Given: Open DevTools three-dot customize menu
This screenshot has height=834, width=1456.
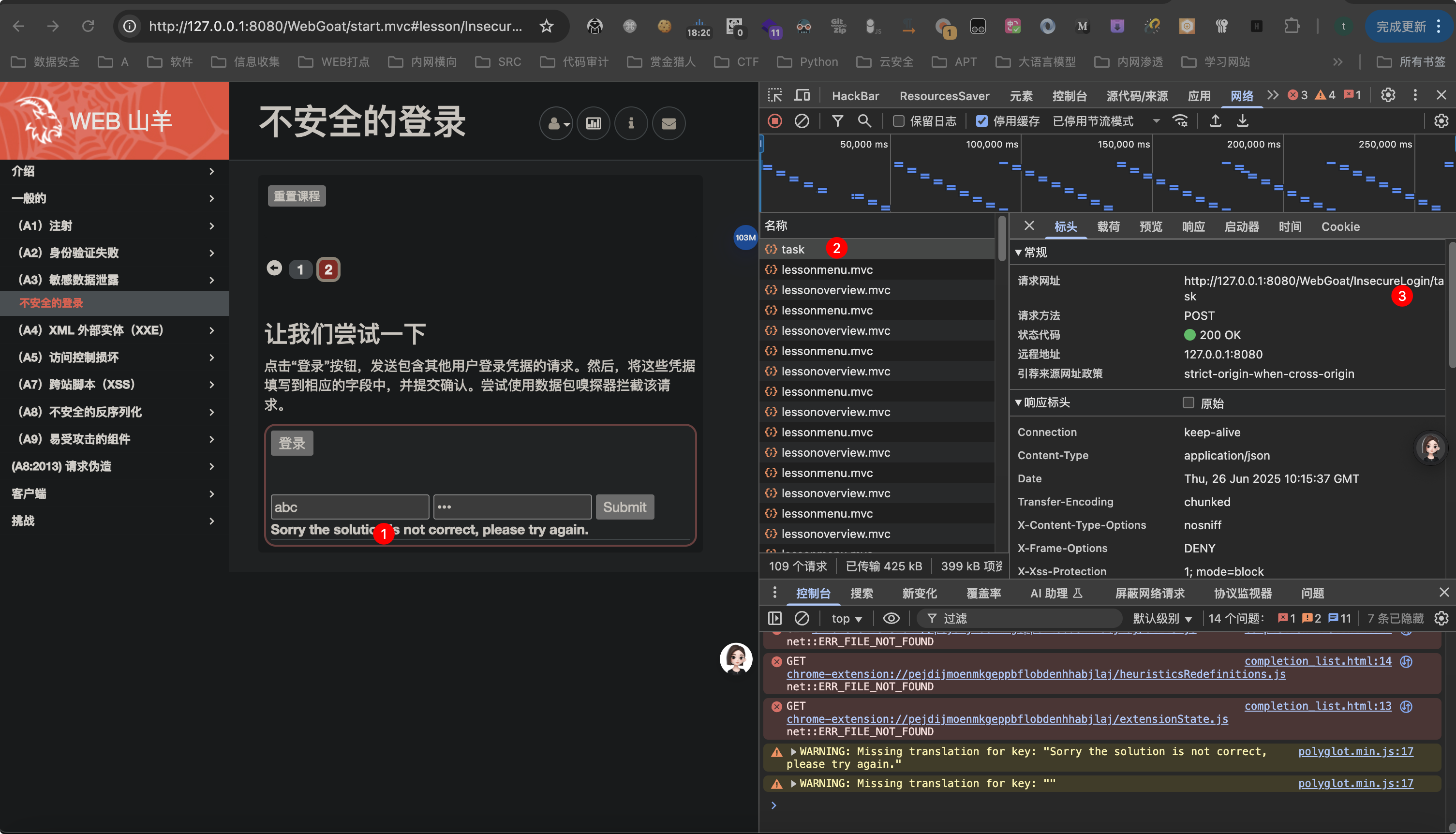Looking at the screenshot, I should pyautogui.click(x=1415, y=95).
